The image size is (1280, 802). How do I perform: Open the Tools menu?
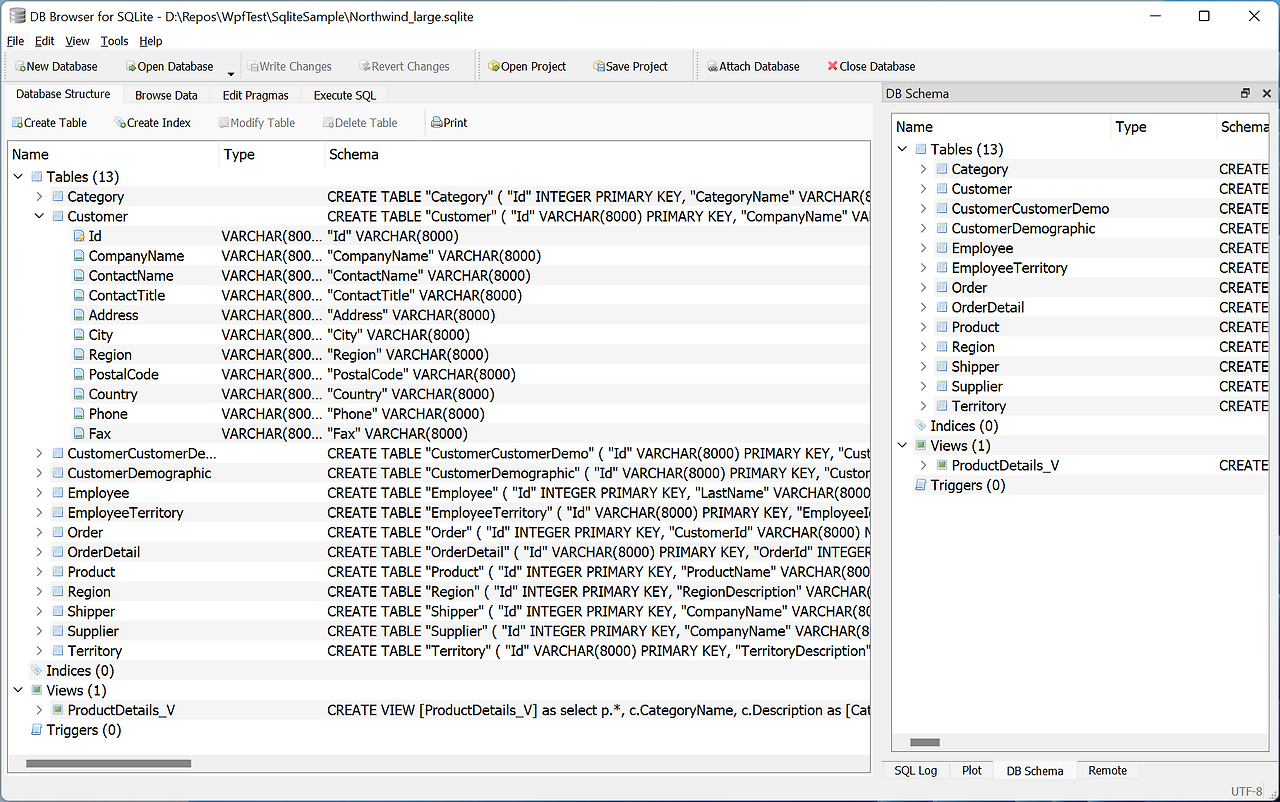pos(114,41)
